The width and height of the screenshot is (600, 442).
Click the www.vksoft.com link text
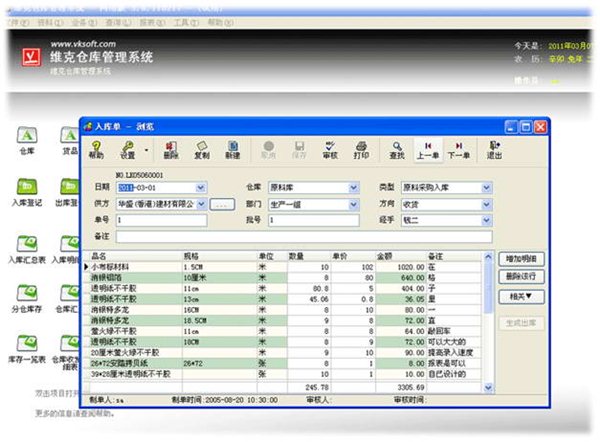click(83, 44)
